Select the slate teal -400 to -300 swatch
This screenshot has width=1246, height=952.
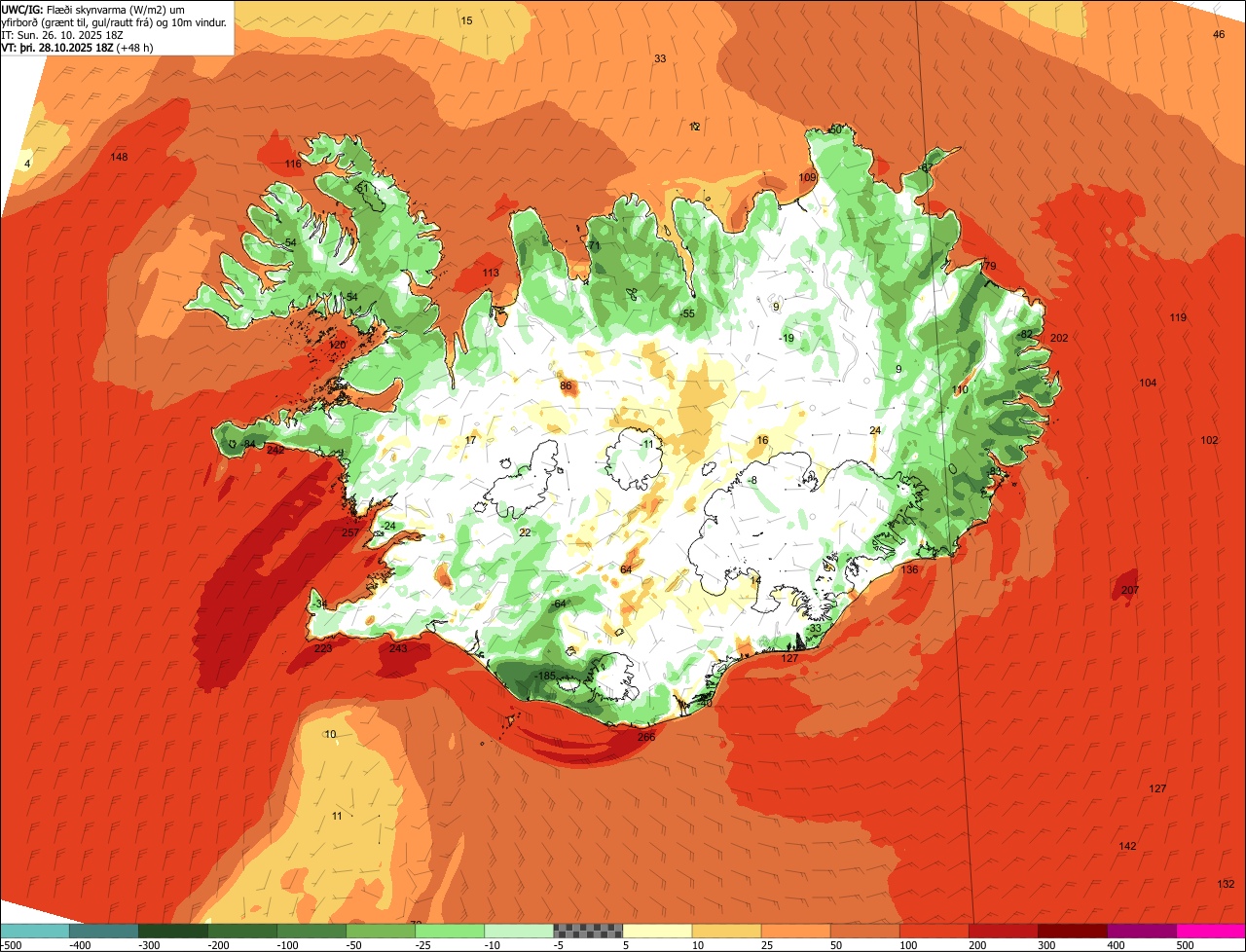pos(104,931)
